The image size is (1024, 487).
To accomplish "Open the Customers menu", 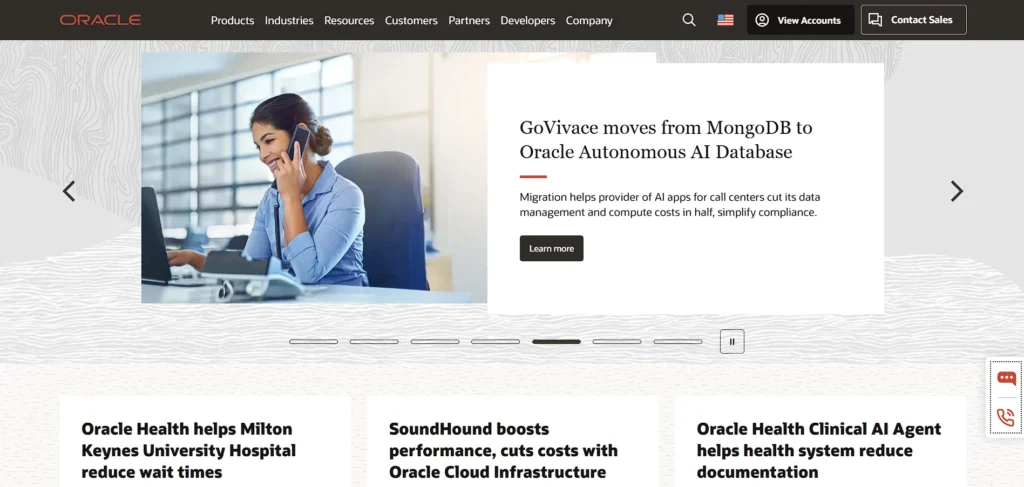I will 411,20.
